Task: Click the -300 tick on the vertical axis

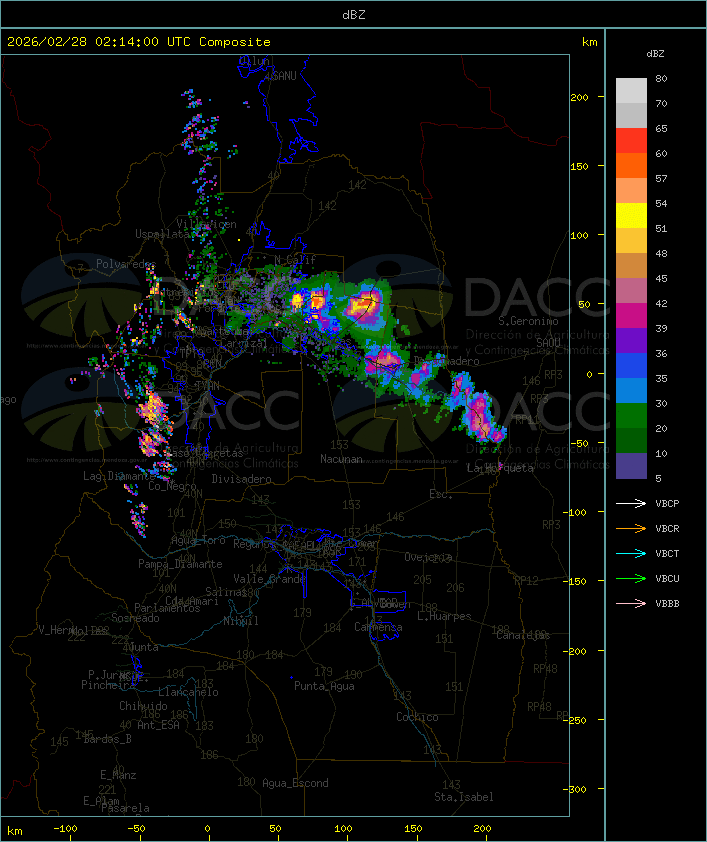Action: [574, 789]
